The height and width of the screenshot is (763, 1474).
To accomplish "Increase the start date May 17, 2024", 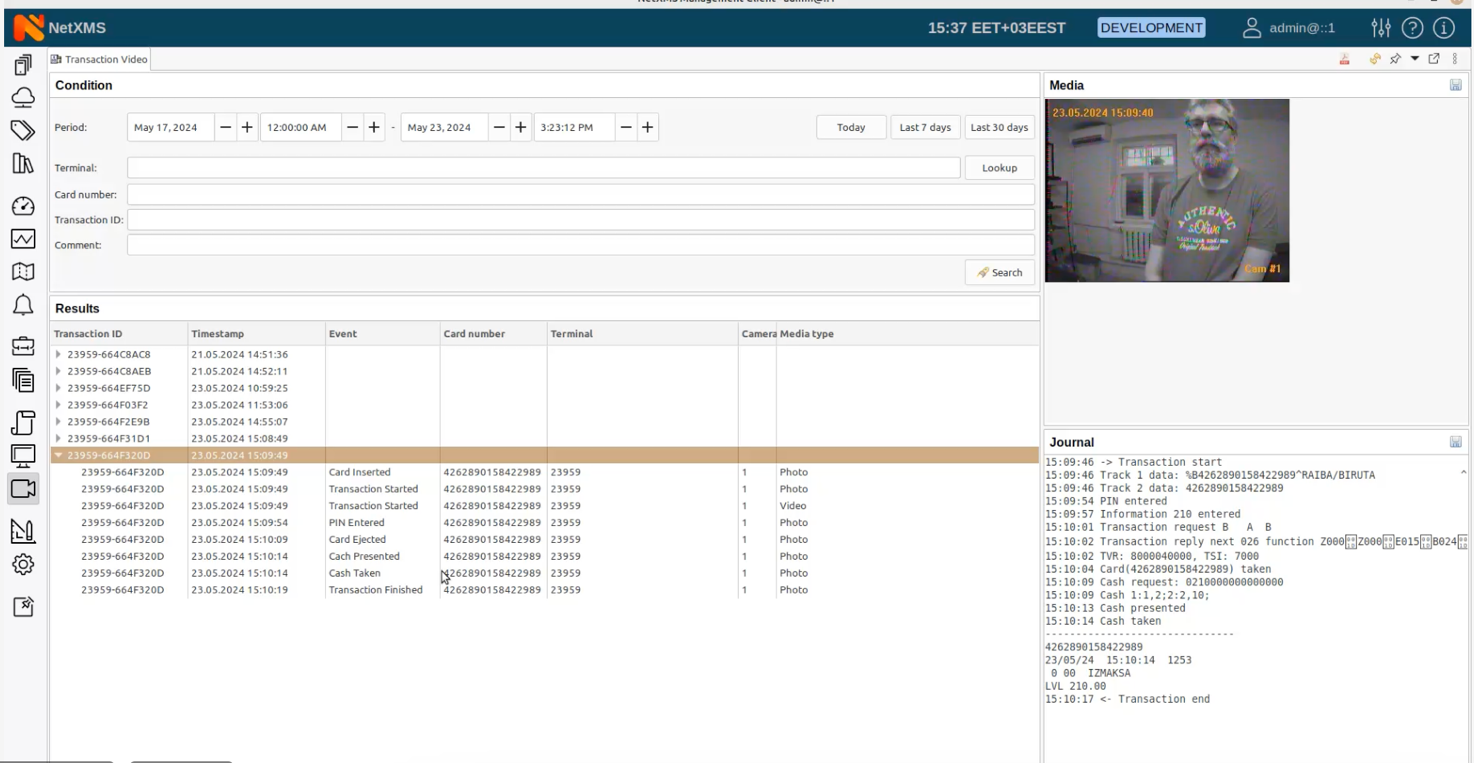I will (x=247, y=127).
